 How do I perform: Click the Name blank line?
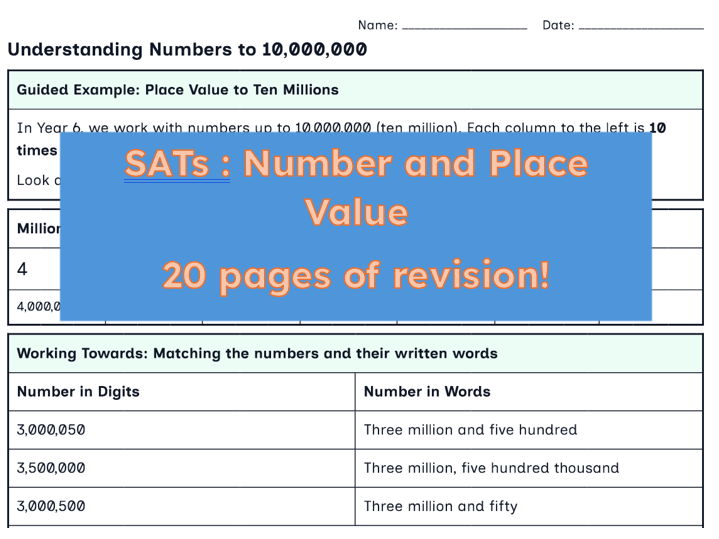tap(464, 28)
